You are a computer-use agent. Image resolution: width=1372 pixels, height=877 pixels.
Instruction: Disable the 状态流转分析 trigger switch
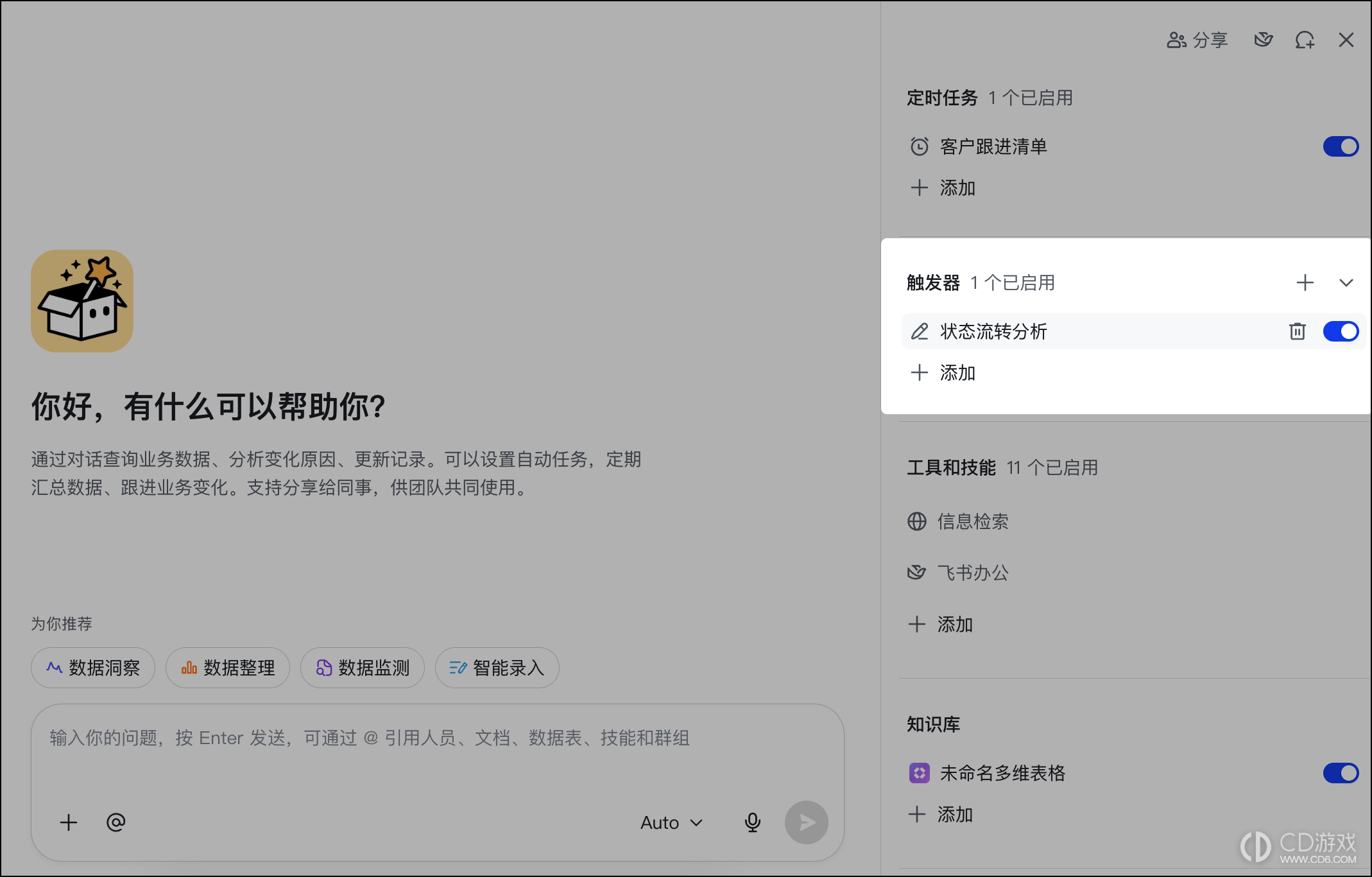coord(1341,331)
